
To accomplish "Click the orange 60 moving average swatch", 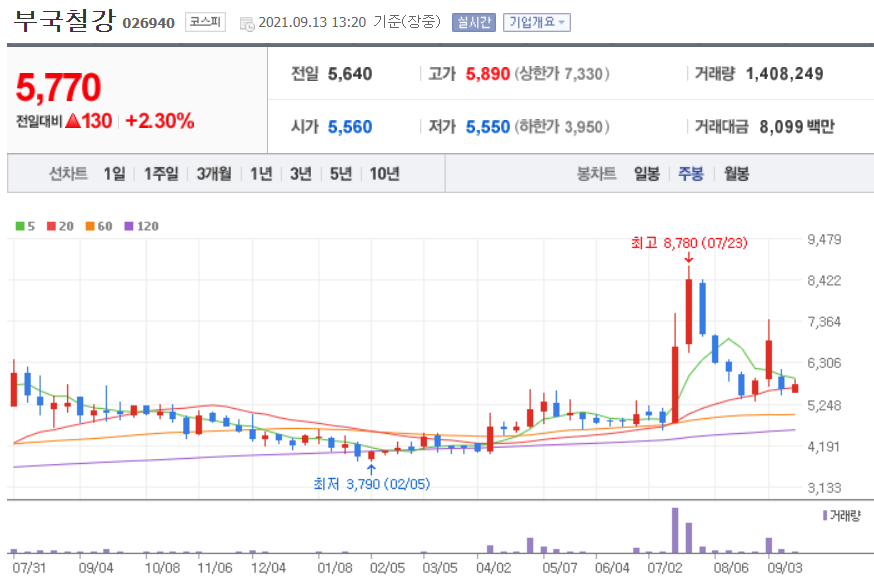I will [x=90, y=226].
